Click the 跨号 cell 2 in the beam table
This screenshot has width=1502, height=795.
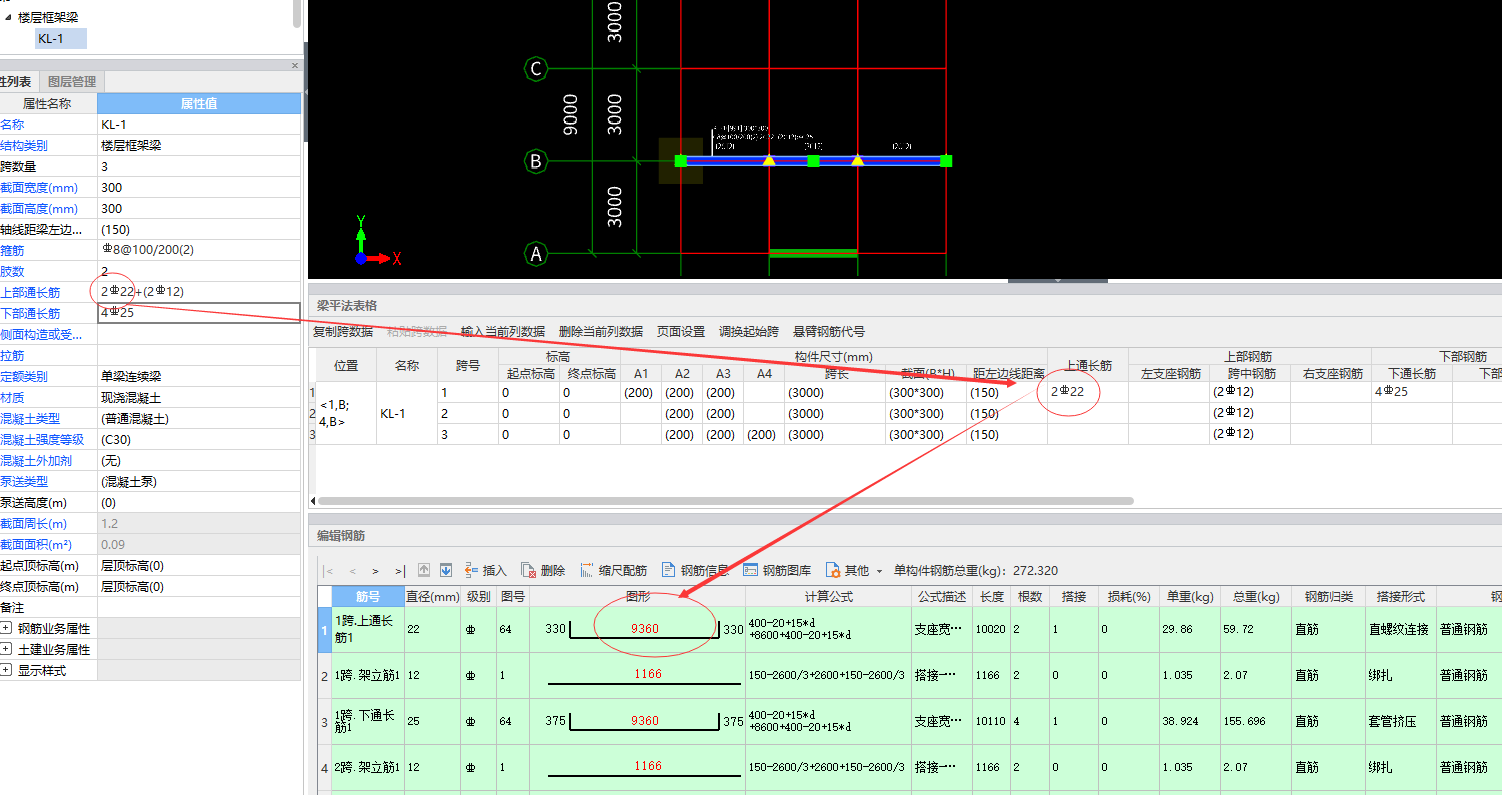click(x=468, y=413)
